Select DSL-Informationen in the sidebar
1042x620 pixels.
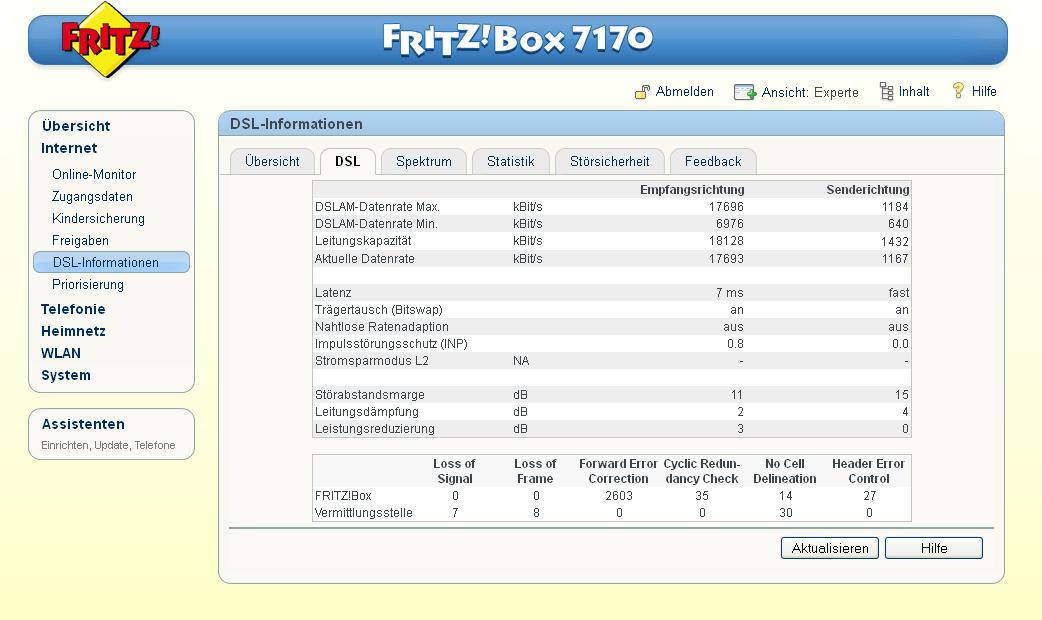coord(111,262)
